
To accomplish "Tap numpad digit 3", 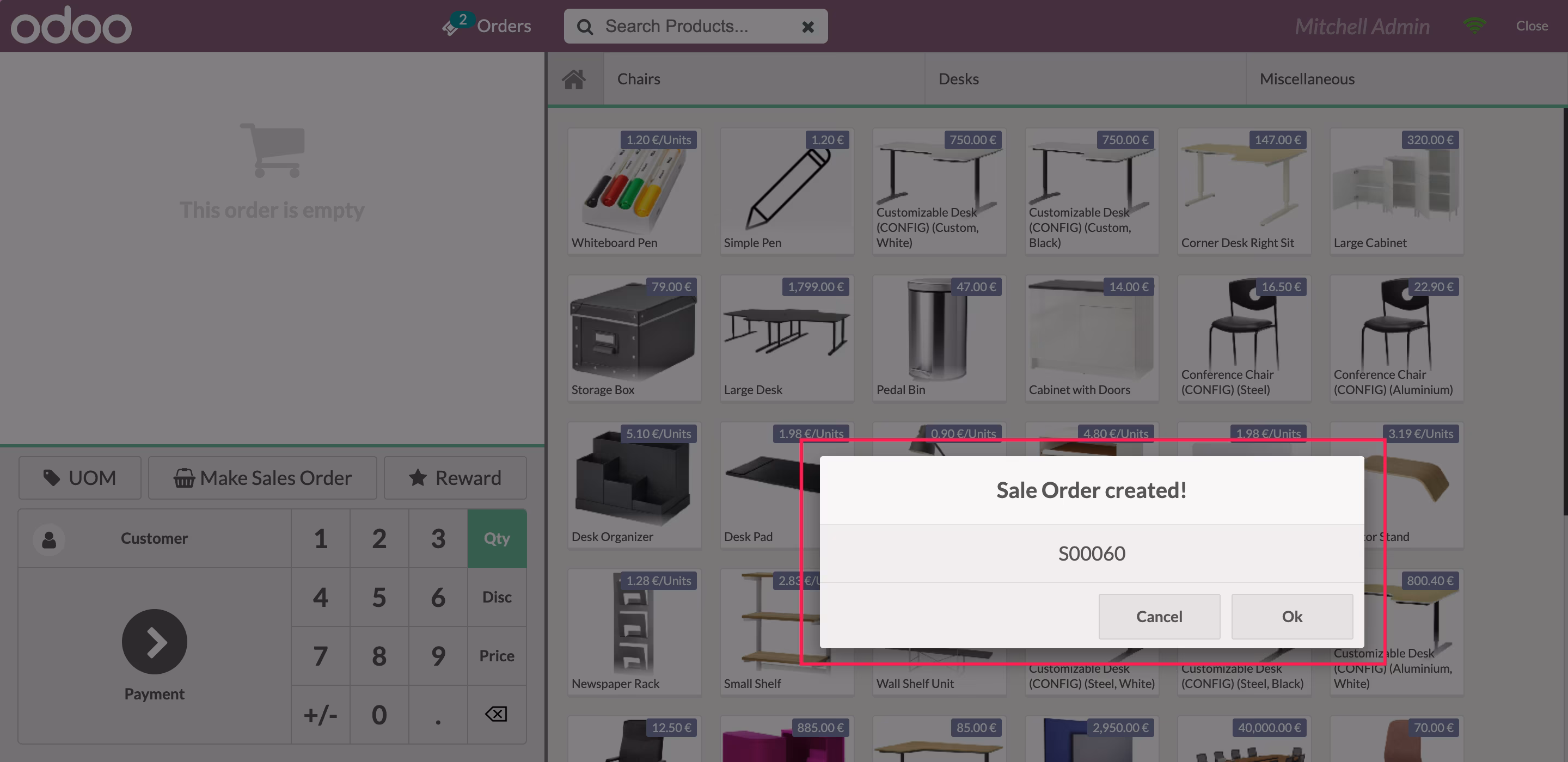I will [438, 539].
